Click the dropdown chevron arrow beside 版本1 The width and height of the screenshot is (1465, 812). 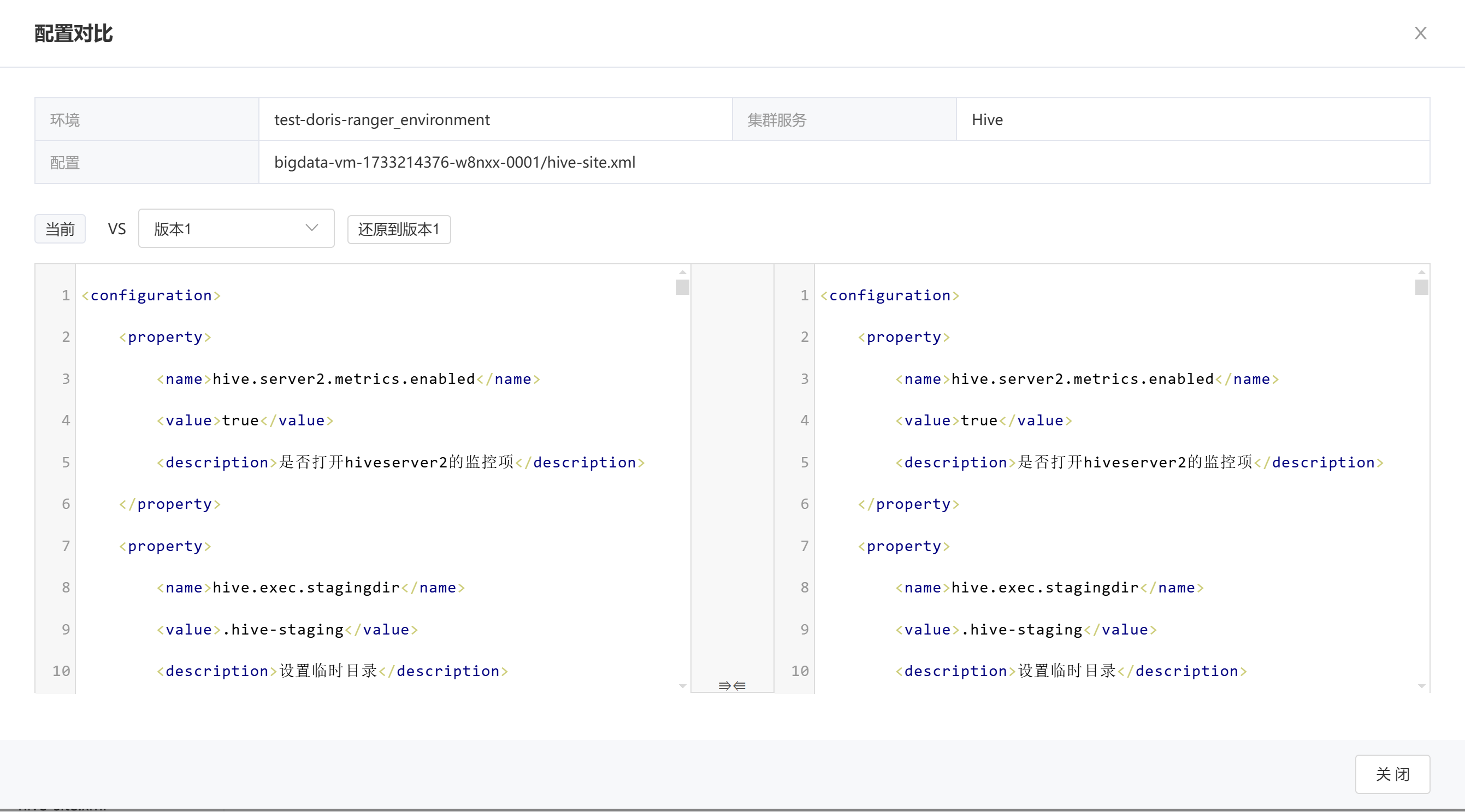point(312,228)
